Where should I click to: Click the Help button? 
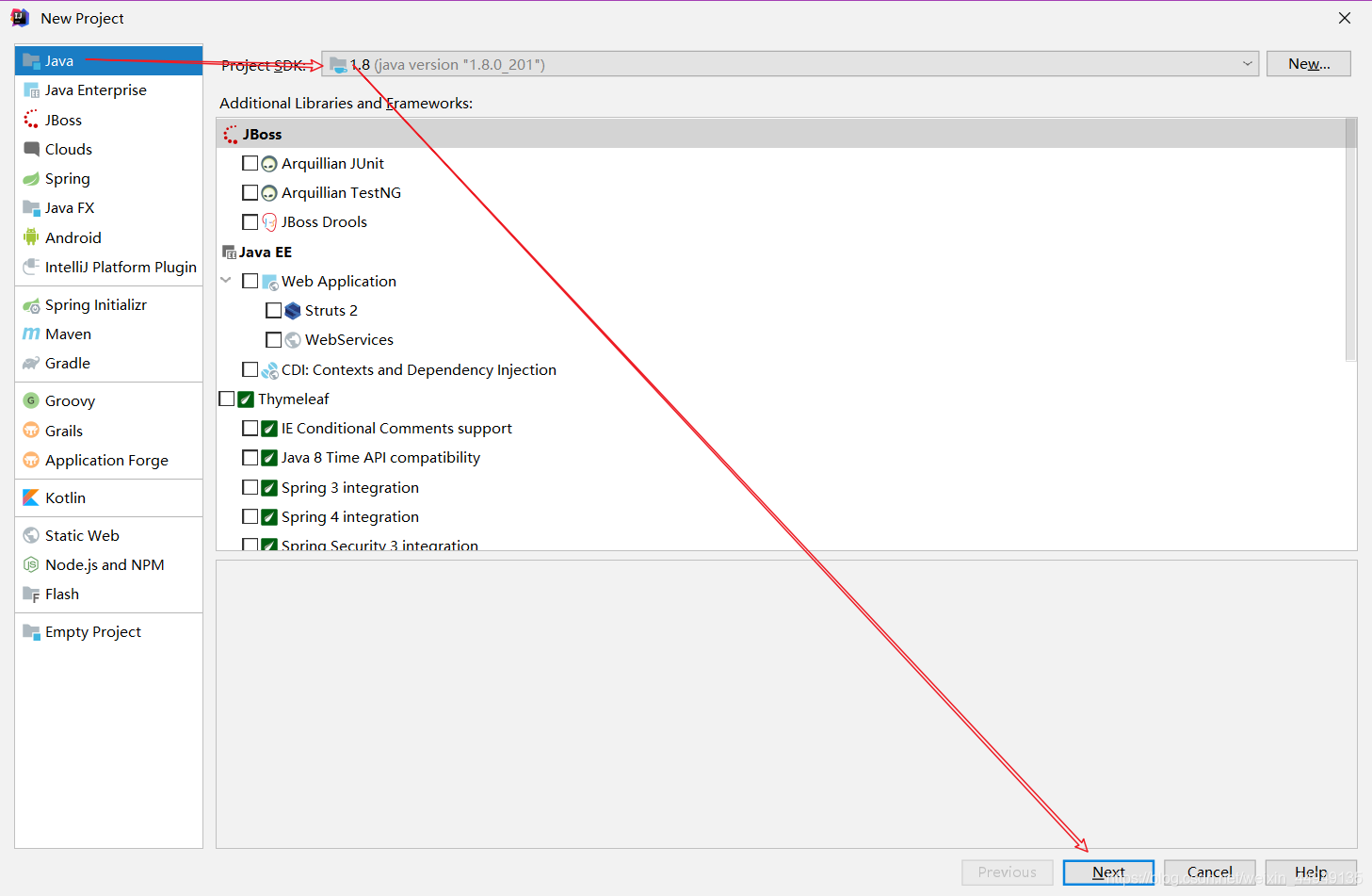pyautogui.click(x=1311, y=872)
